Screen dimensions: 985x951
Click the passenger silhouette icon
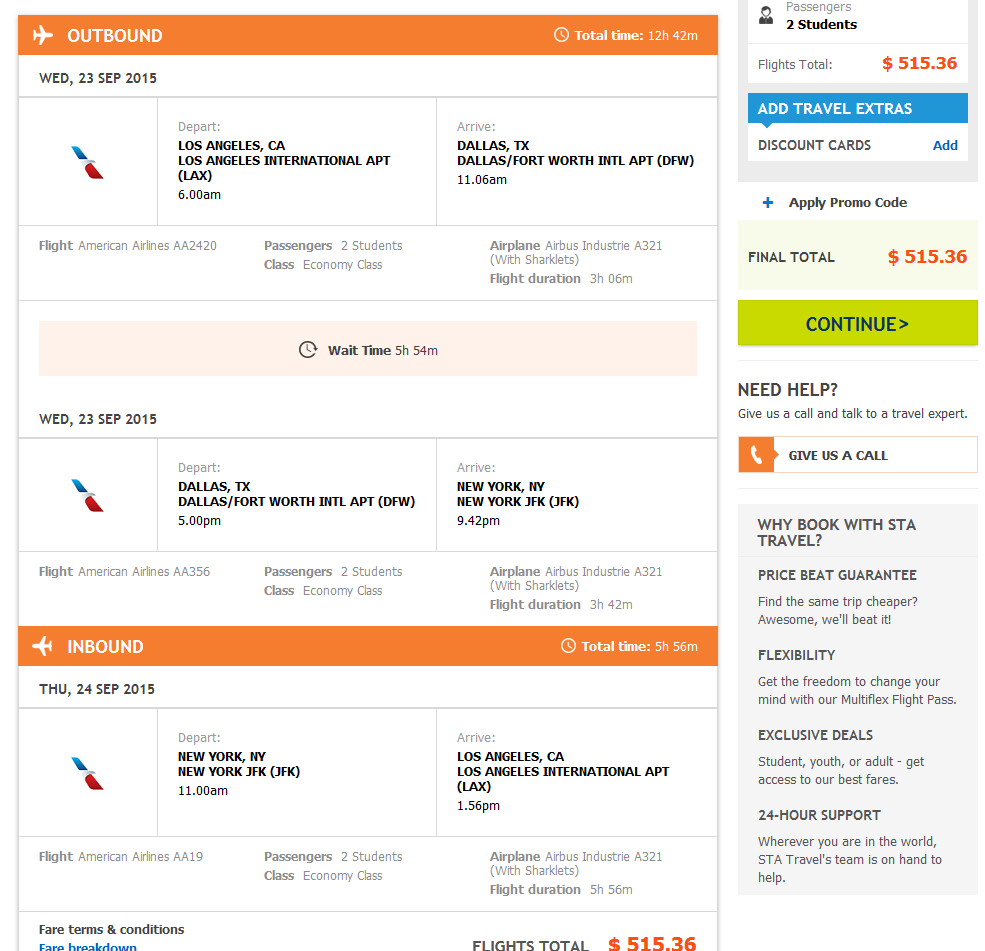coord(766,16)
